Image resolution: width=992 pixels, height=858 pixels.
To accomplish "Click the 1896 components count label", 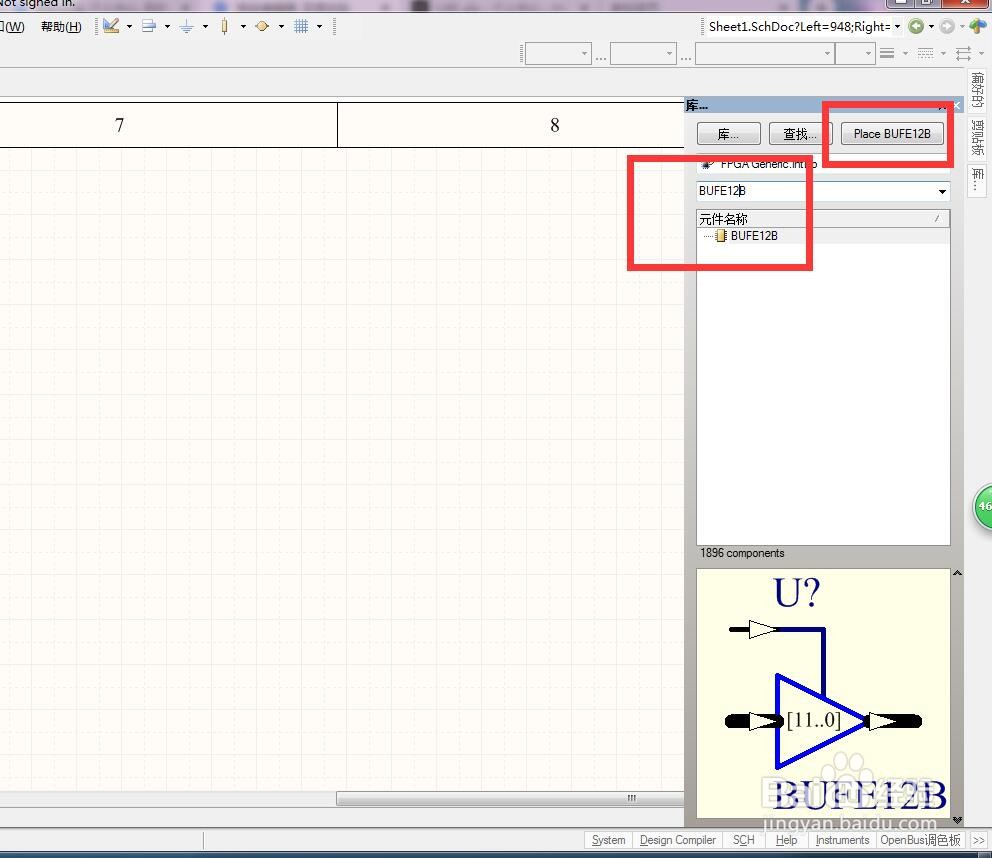I will [742, 553].
